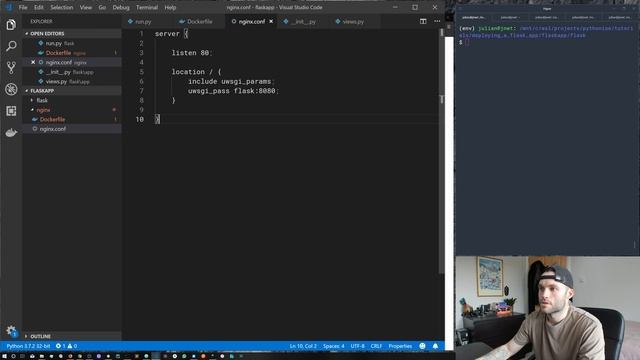Click the terminal window prompt line

(x=463, y=42)
